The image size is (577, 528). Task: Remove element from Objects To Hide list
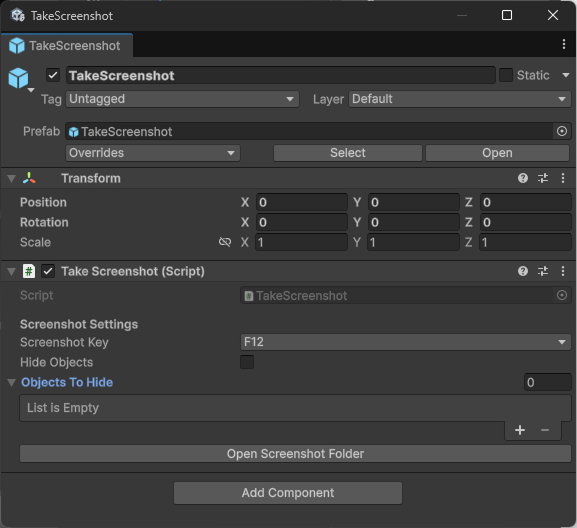(545, 430)
